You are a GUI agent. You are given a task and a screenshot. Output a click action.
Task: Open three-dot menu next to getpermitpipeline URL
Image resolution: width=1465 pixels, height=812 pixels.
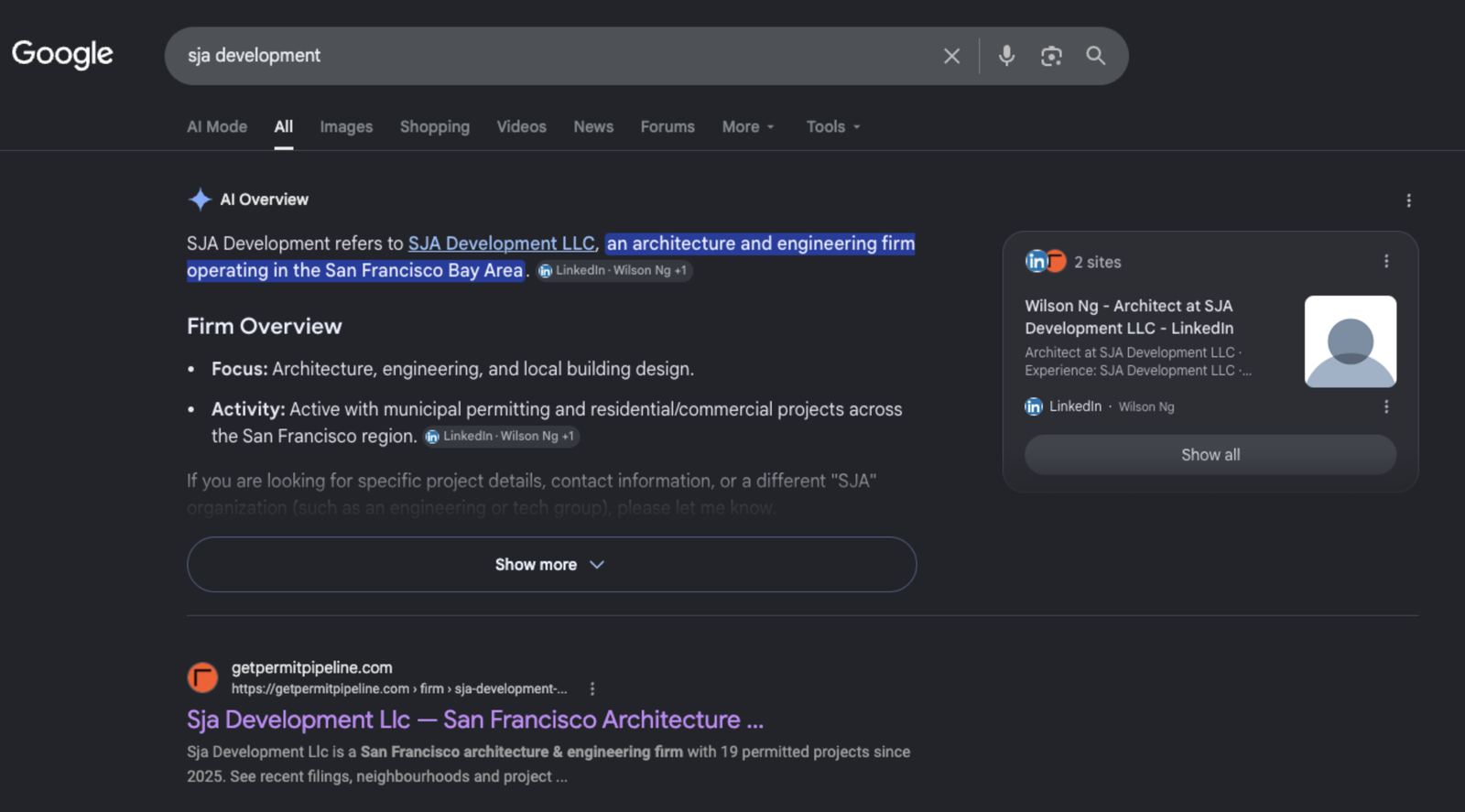592,688
